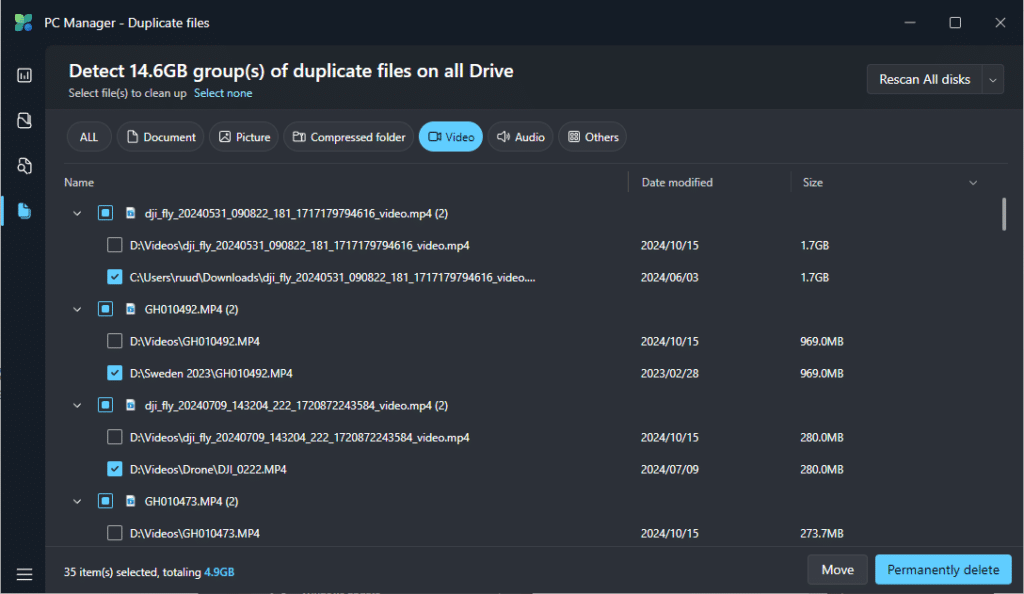Open the first sidebar dashboard icon

click(24, 75)
